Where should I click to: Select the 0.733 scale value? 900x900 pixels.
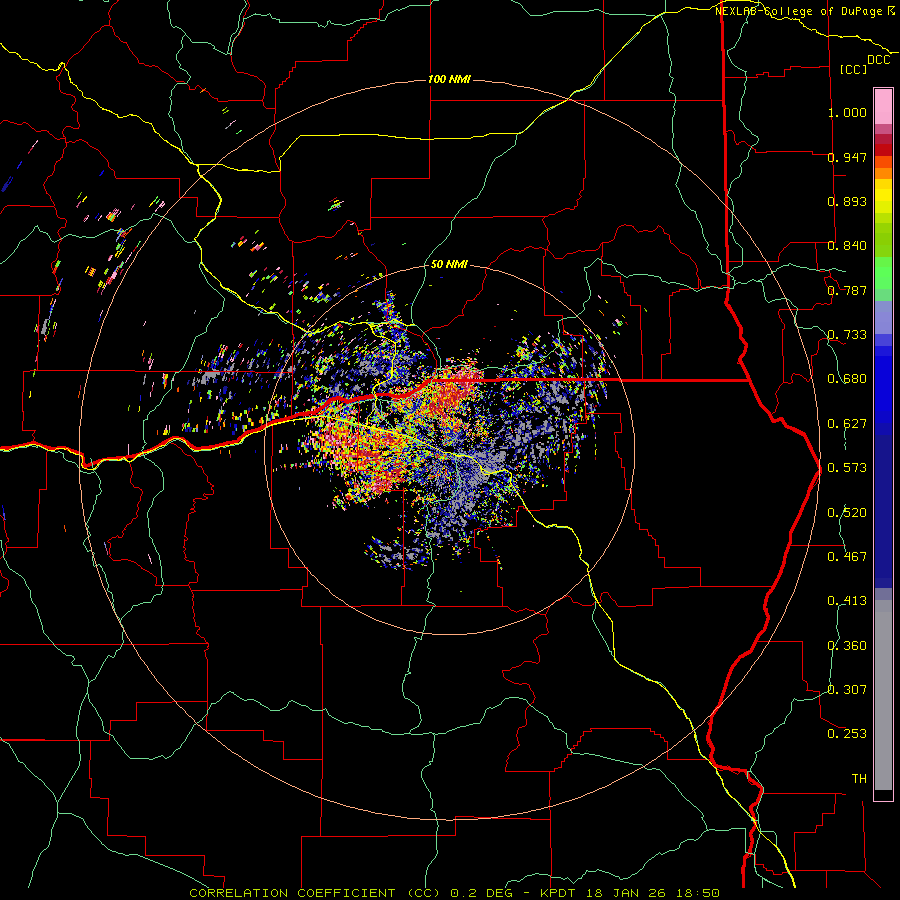[847, 335]
